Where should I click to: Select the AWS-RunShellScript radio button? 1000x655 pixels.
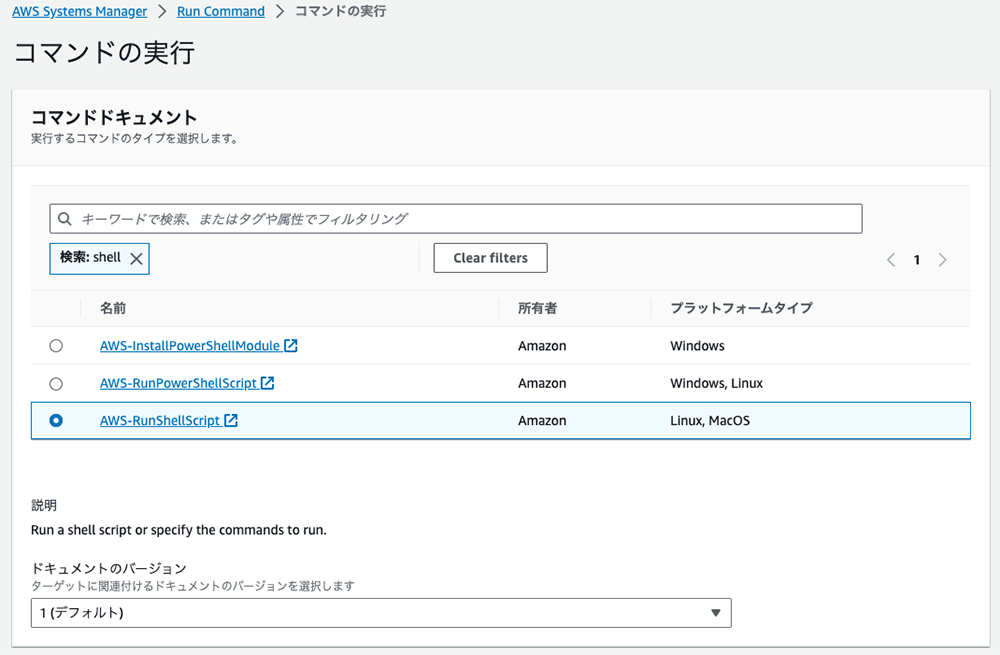(x=56, y=420)
